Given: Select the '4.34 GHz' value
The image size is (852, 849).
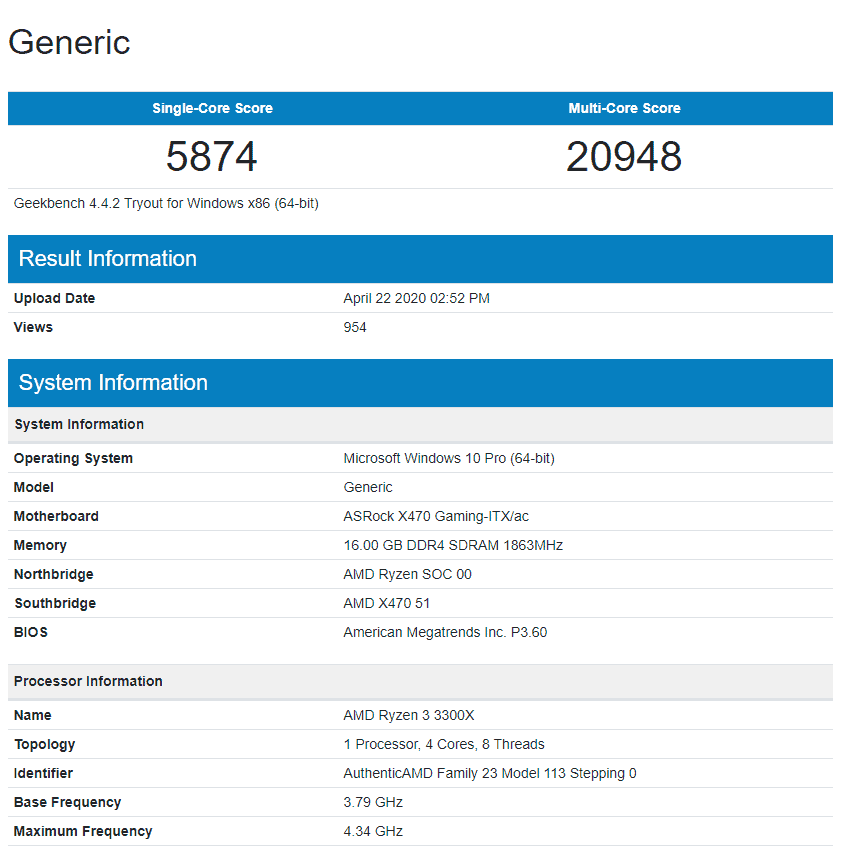Looking at the screenshot, I should [373, 832].
